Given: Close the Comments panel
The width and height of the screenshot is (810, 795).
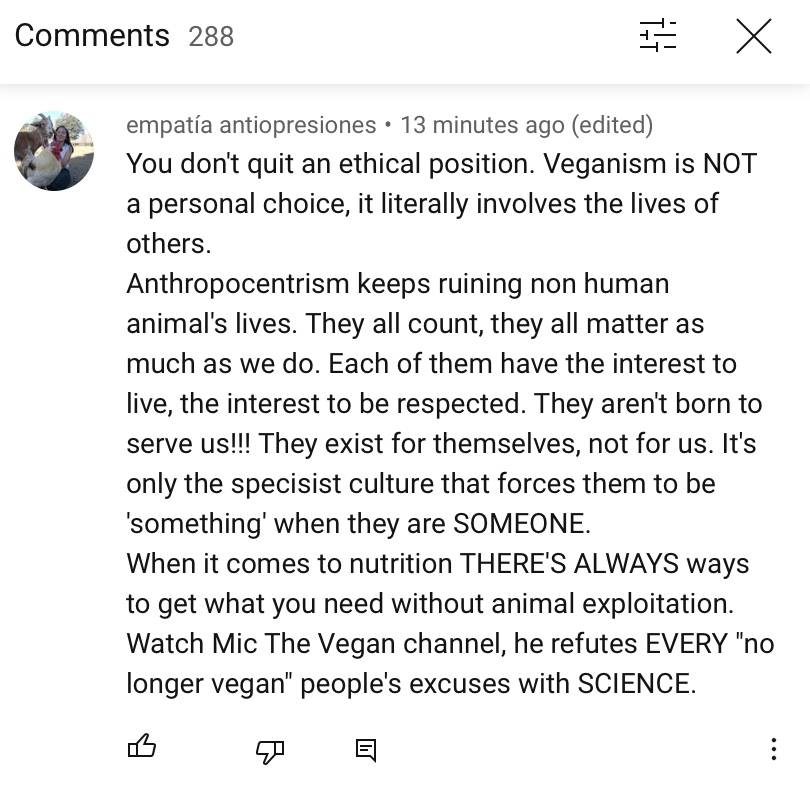Looking at the screenshot, I should [x=754, y=36].
